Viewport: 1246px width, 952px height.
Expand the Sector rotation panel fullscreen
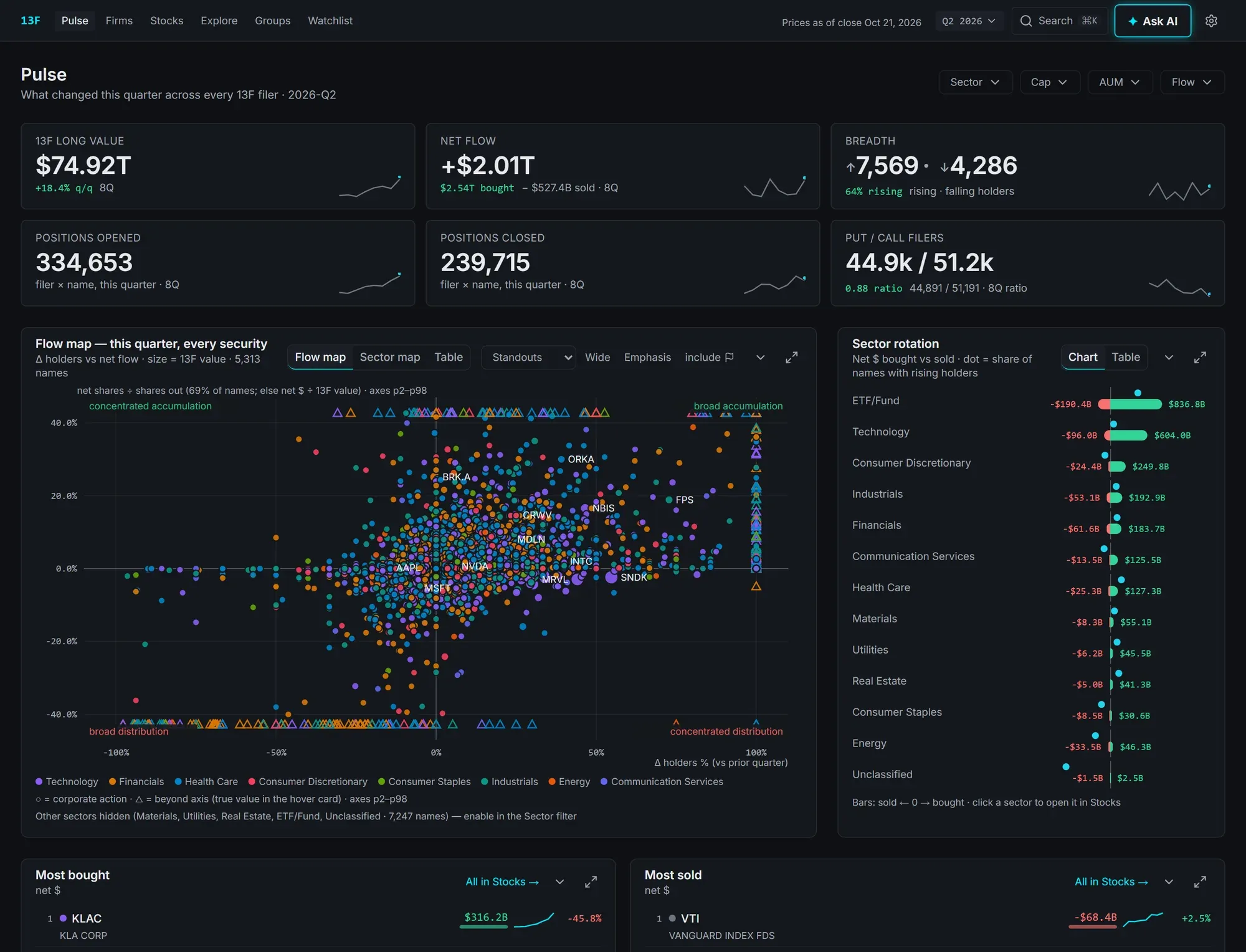pos(1200,357)
